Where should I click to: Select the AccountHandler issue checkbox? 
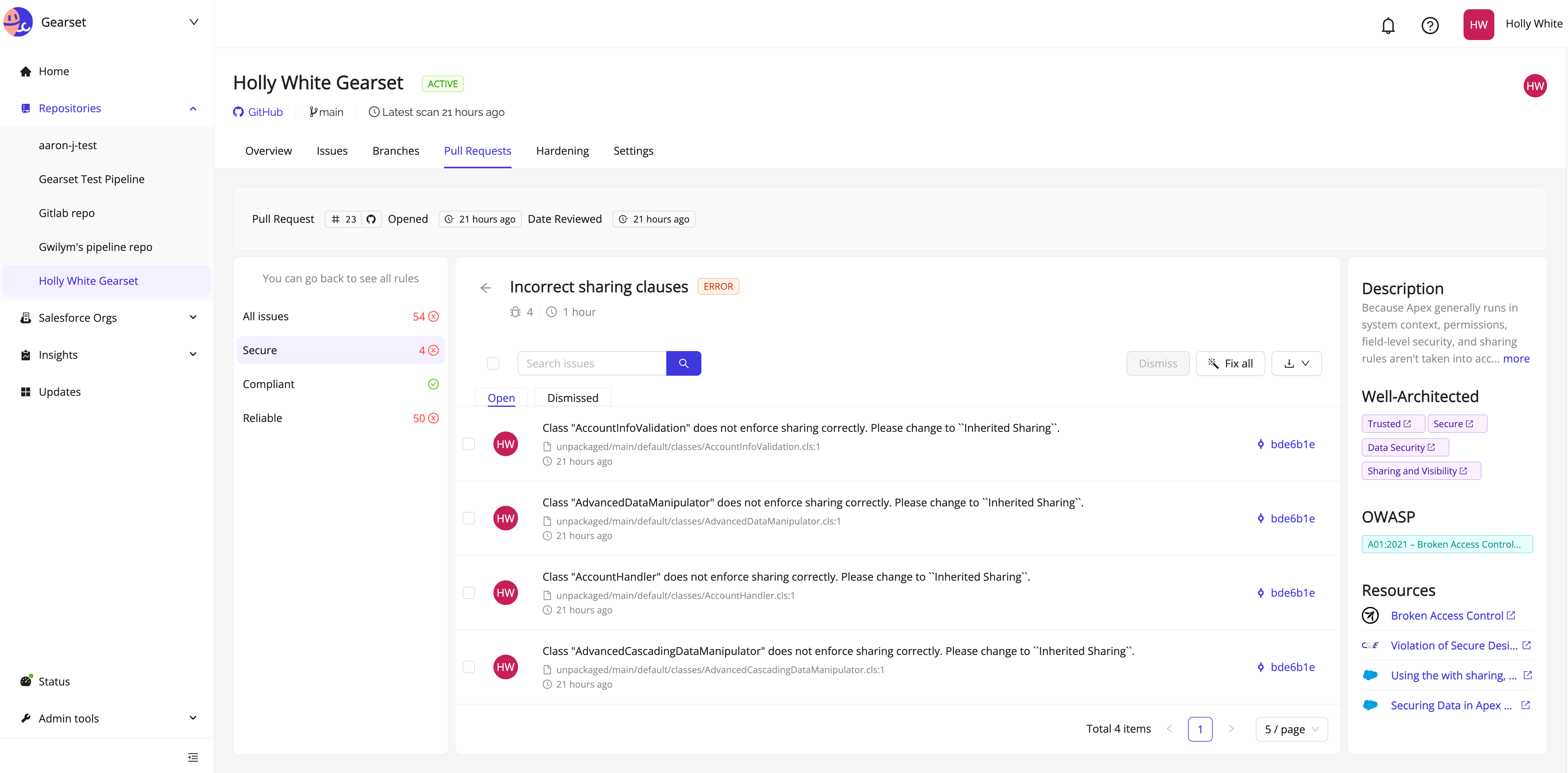tap(468, 592)
